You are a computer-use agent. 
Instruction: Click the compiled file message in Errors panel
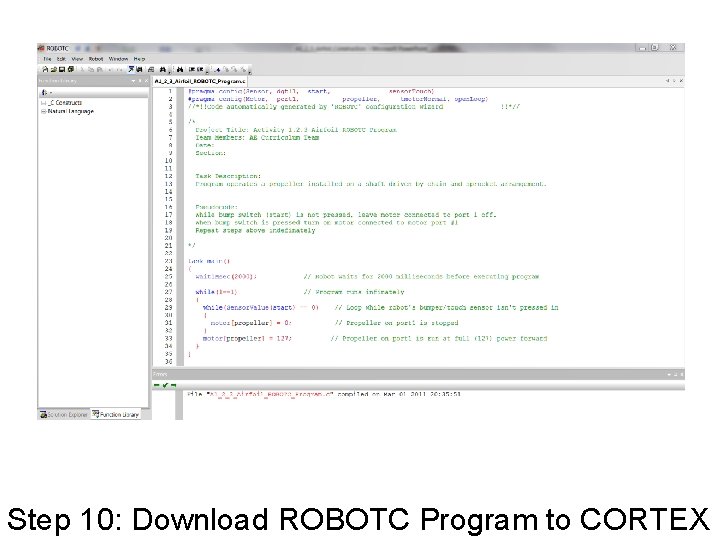[324, 394]
